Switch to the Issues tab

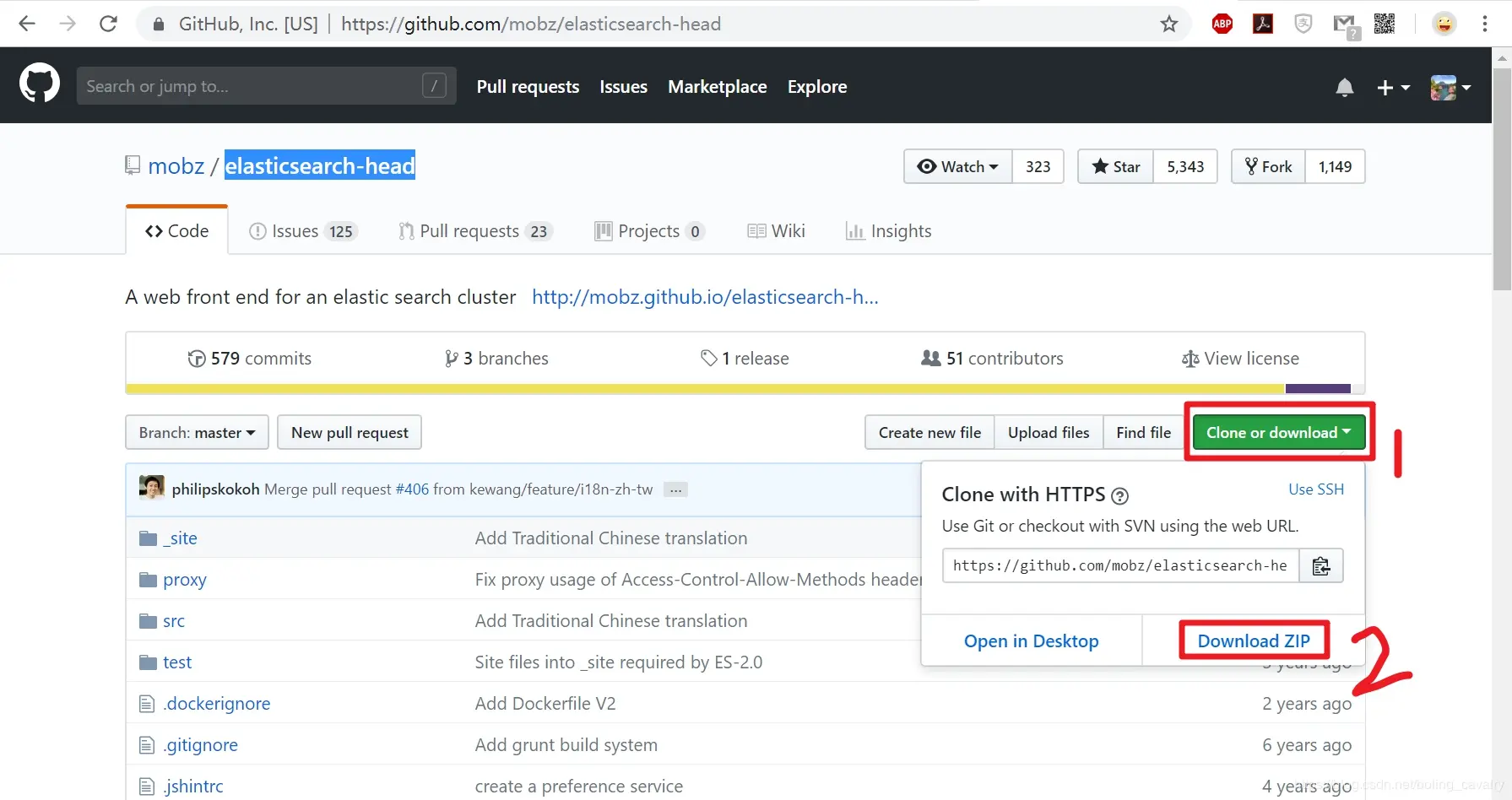tap(303, 231)
